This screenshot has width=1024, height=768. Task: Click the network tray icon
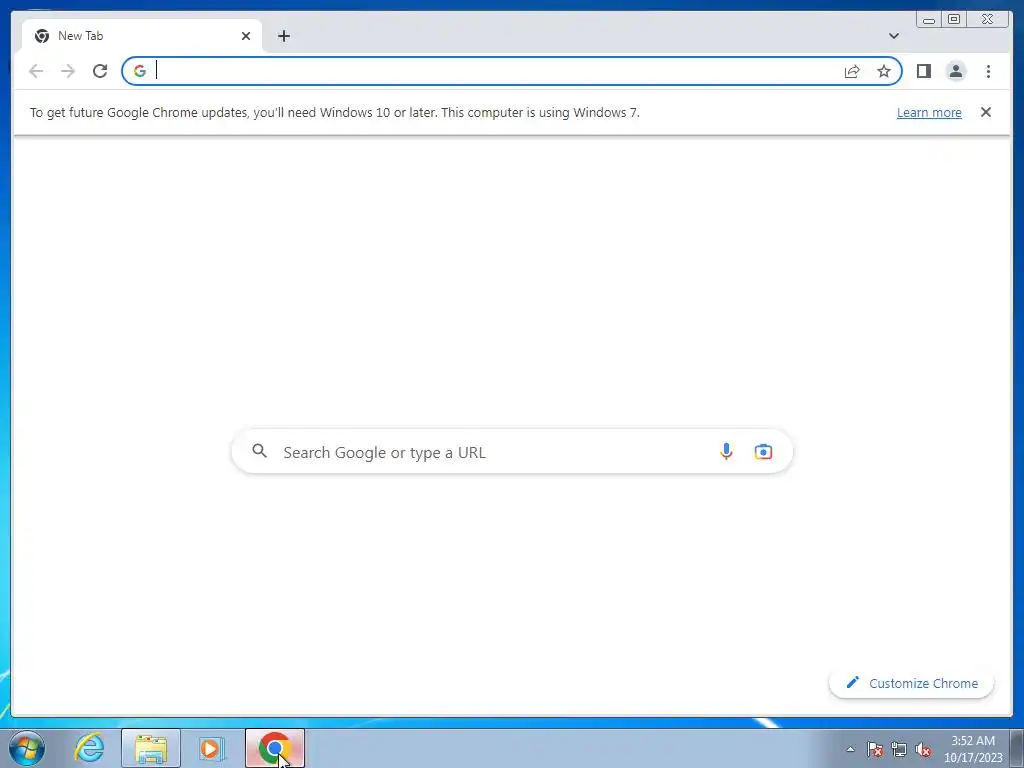click(x=899, y=749)
